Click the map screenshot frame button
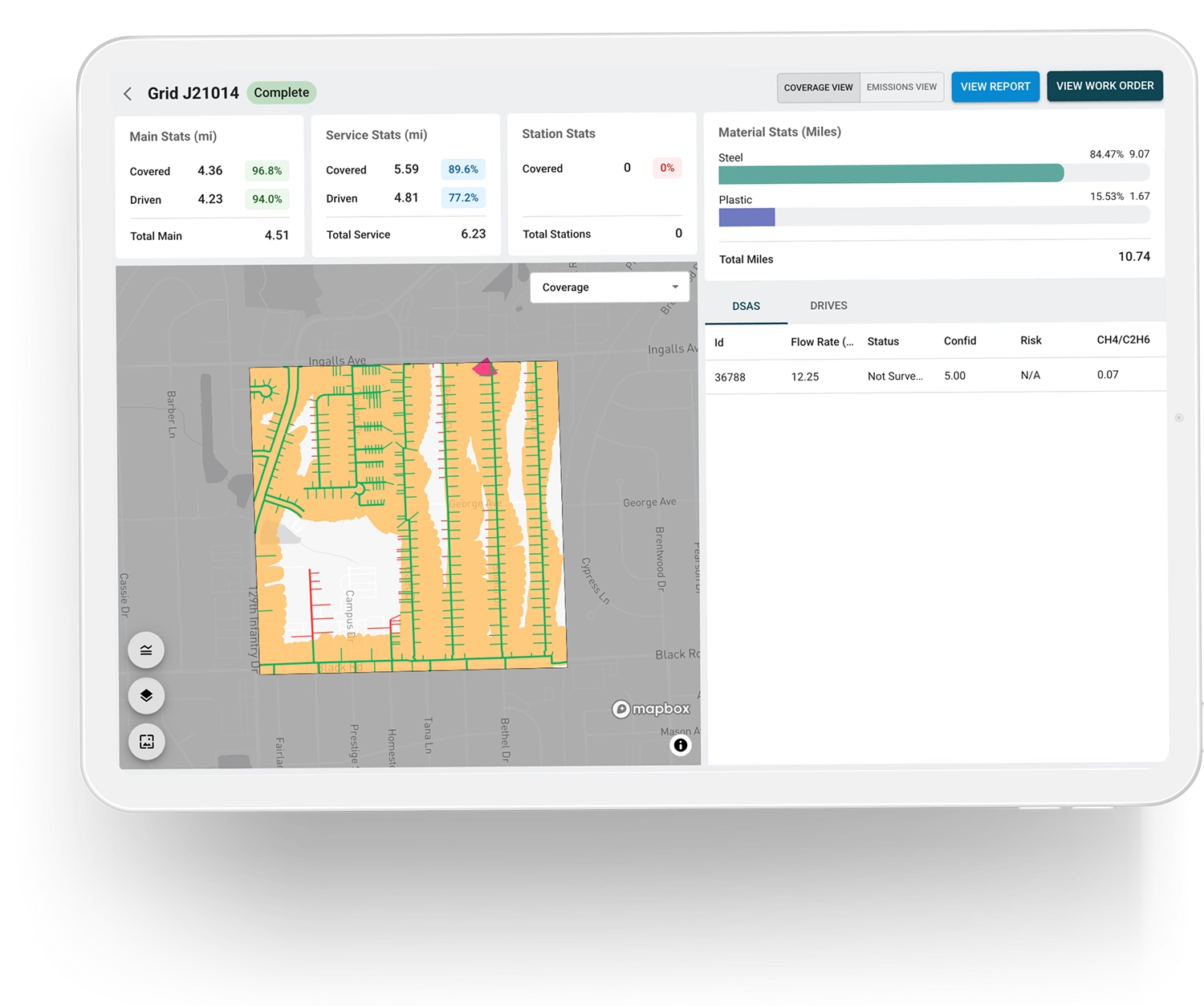Image resolution: width=1204 pixels, height=1006 pixels. click(146, 741)
